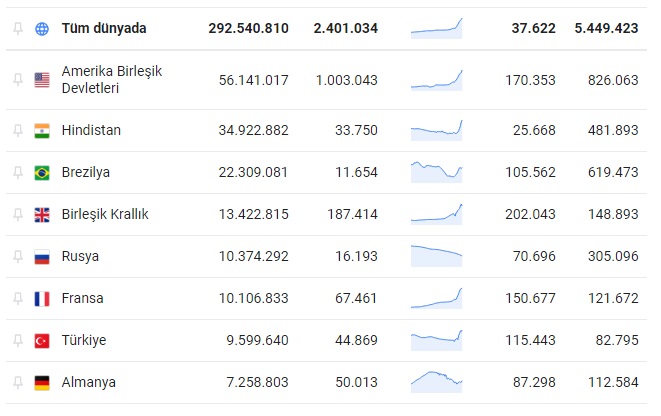Click Hindistan total cases value 34.922.882
This screenshot has height=416, width=661.
pyautogui.click(x=253, y=130)
